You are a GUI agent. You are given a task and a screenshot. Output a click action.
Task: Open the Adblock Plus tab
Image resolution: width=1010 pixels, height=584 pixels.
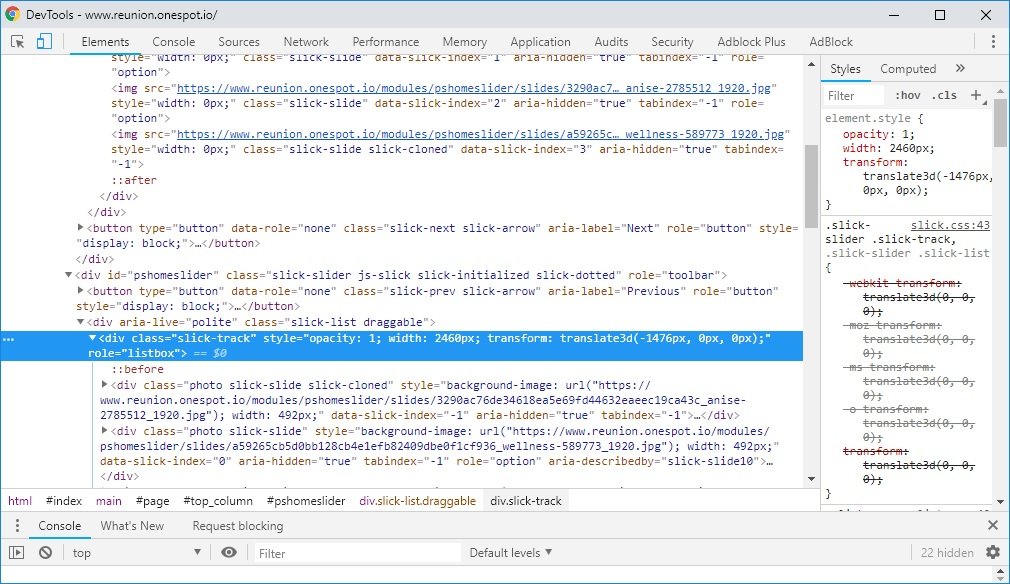click(x=751, y=42)
